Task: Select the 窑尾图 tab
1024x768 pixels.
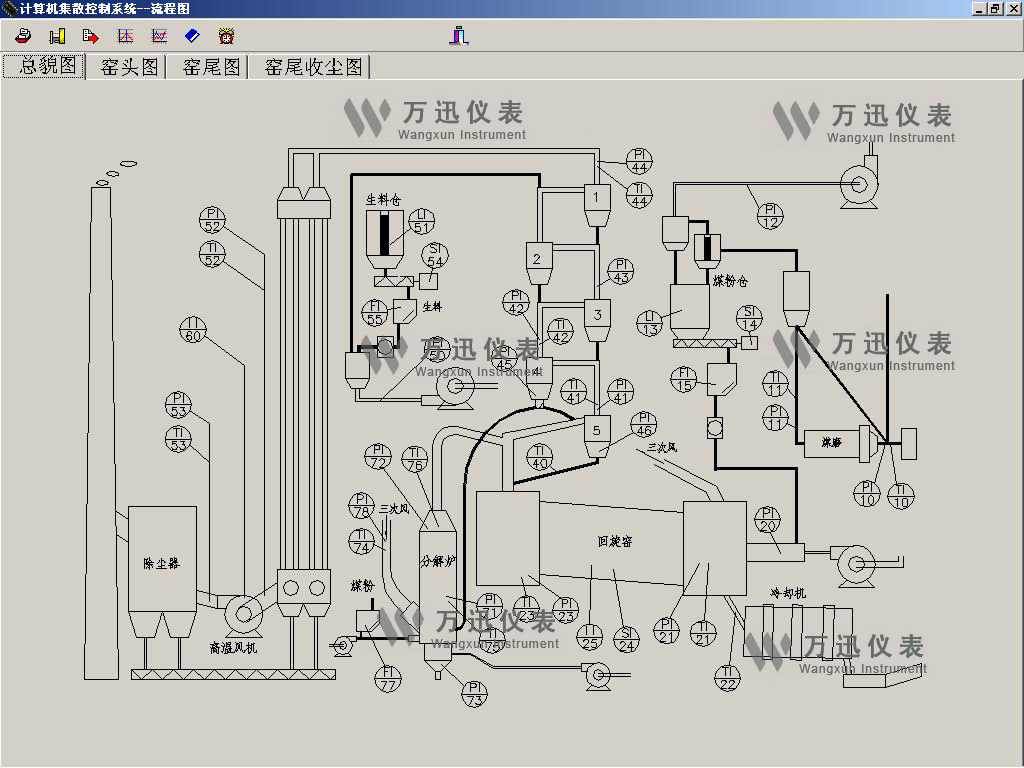Action: [x=212, y=67]
